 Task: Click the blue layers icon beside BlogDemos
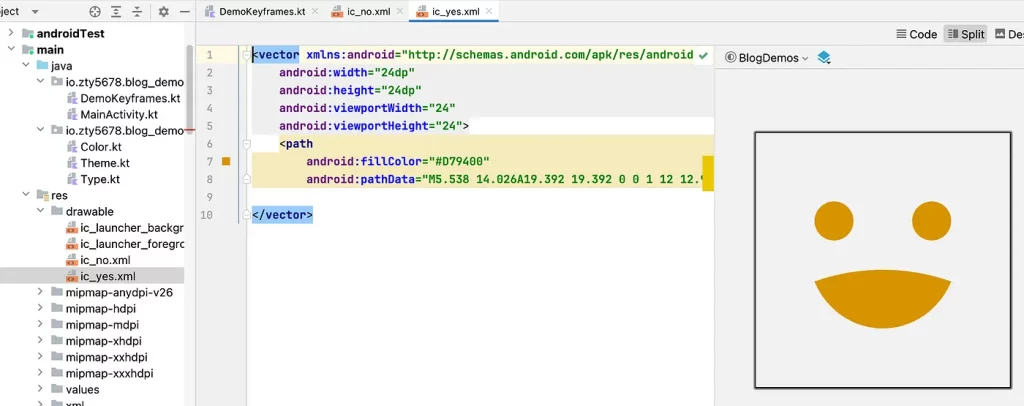824,58
